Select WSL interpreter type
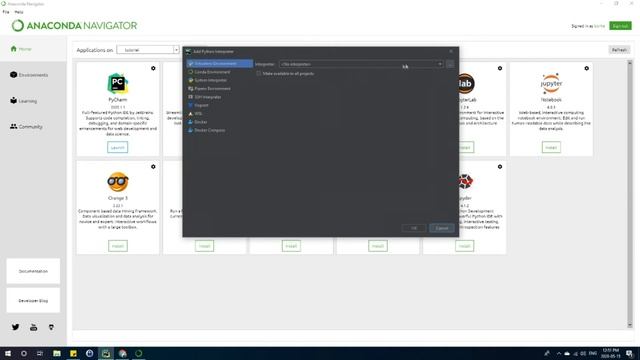 pos(198,113)
